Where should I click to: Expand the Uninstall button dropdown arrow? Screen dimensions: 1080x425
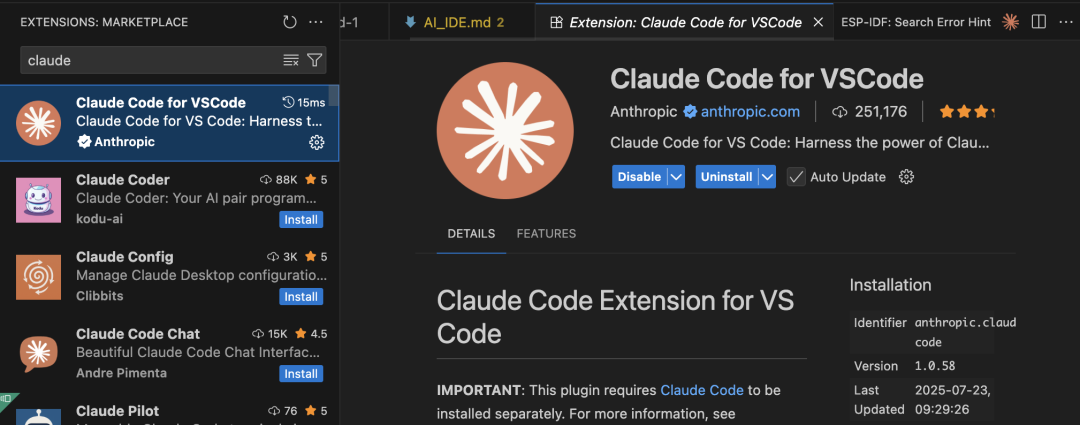[767, 177]
